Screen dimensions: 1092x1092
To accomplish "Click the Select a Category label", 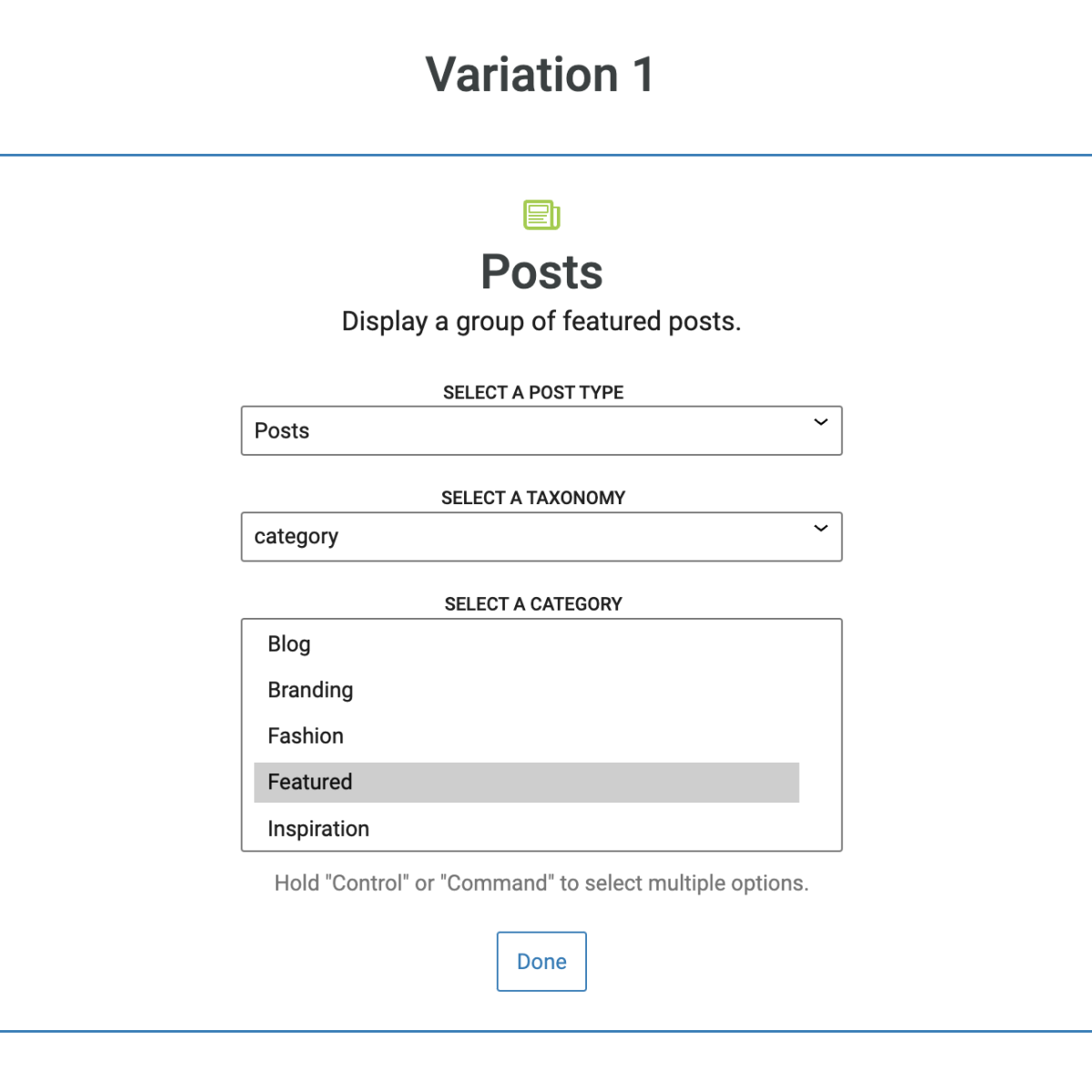I will pos(533,604).
